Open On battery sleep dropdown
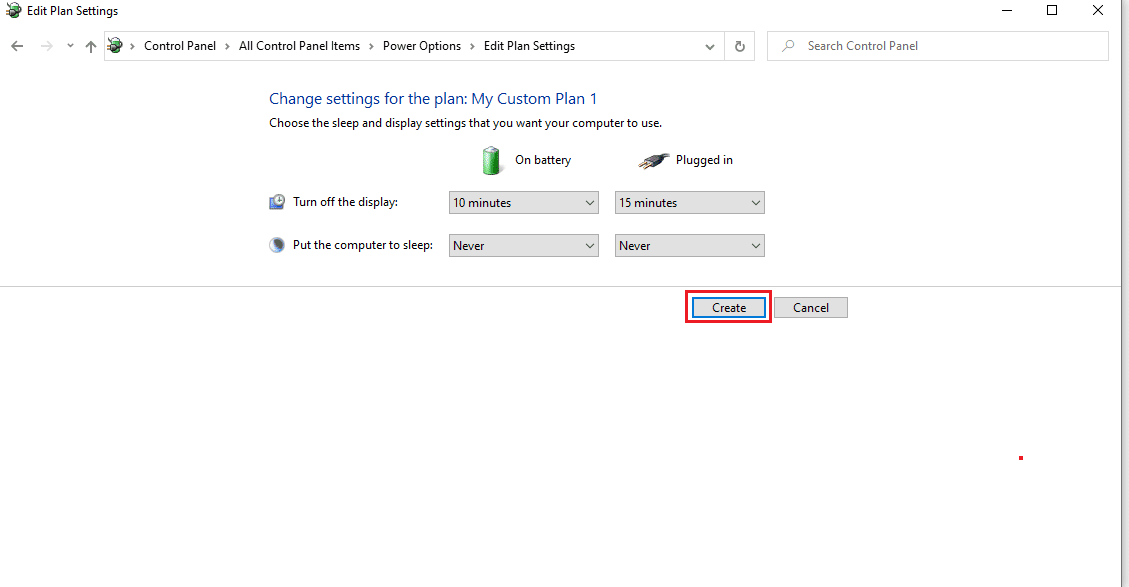Screen dimensions: 1129x587 coord(523,246)
